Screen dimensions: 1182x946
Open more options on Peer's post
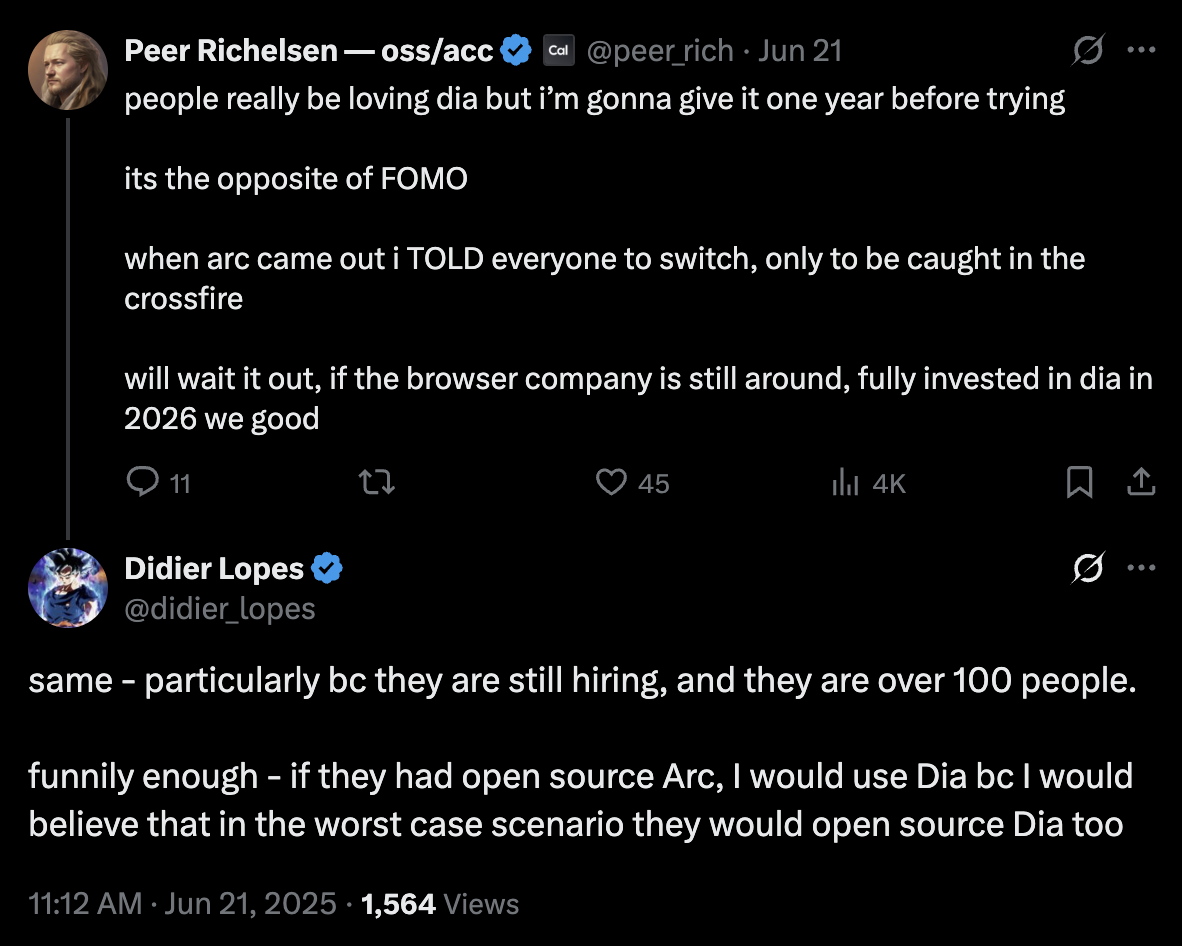pyautogui.click(x=1141, y=50)
